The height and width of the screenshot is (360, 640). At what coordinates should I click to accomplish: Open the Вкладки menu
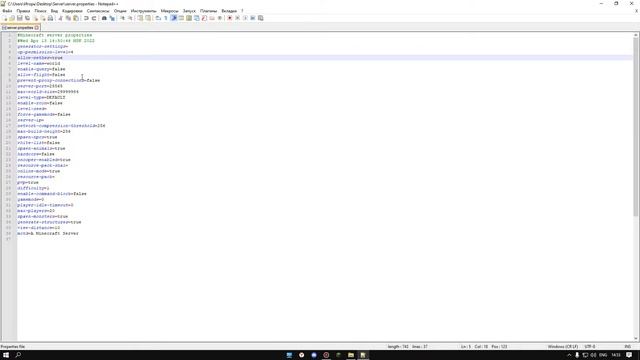click(229, 11)
